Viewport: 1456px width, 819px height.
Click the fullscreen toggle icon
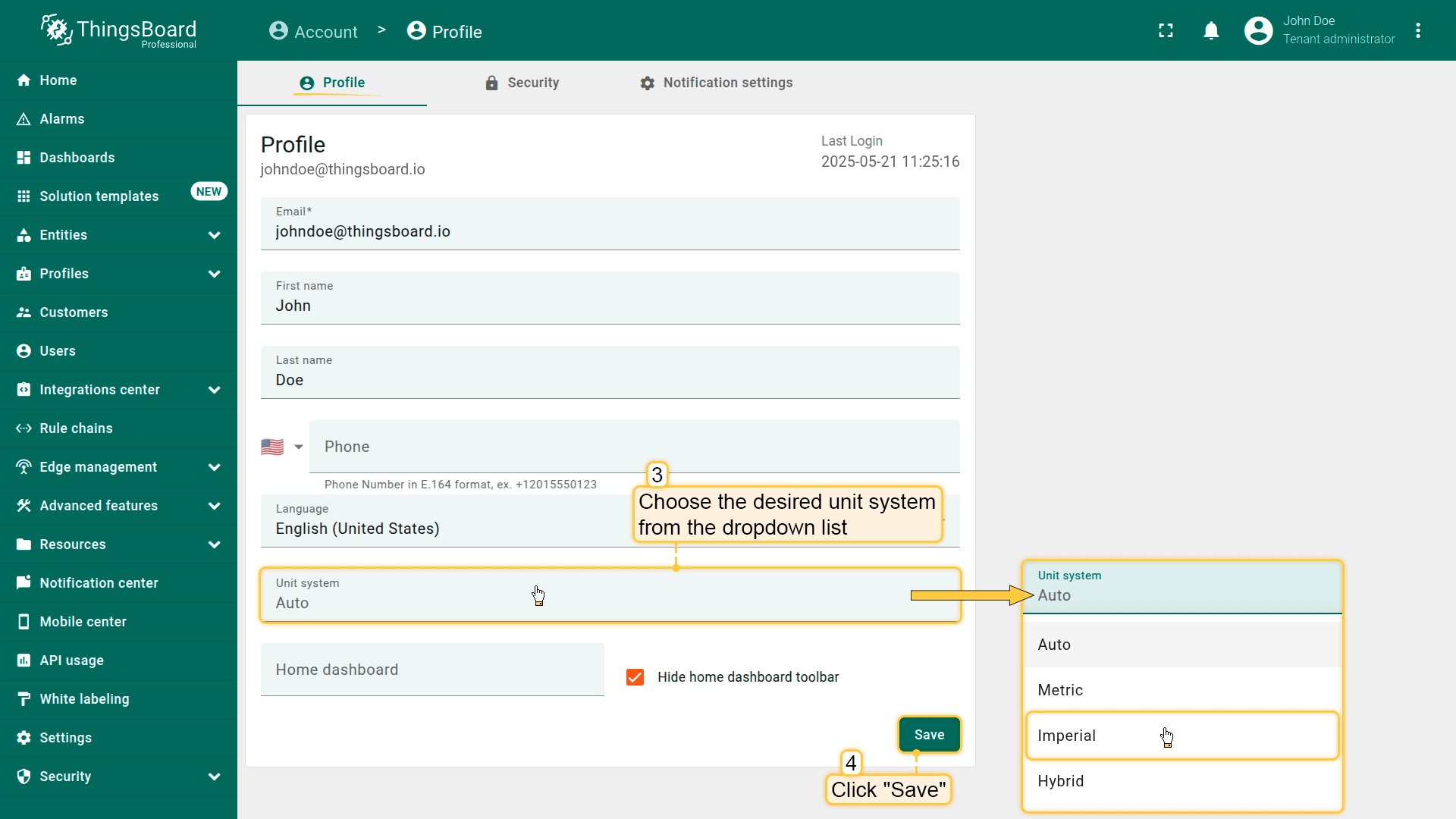1166,30
